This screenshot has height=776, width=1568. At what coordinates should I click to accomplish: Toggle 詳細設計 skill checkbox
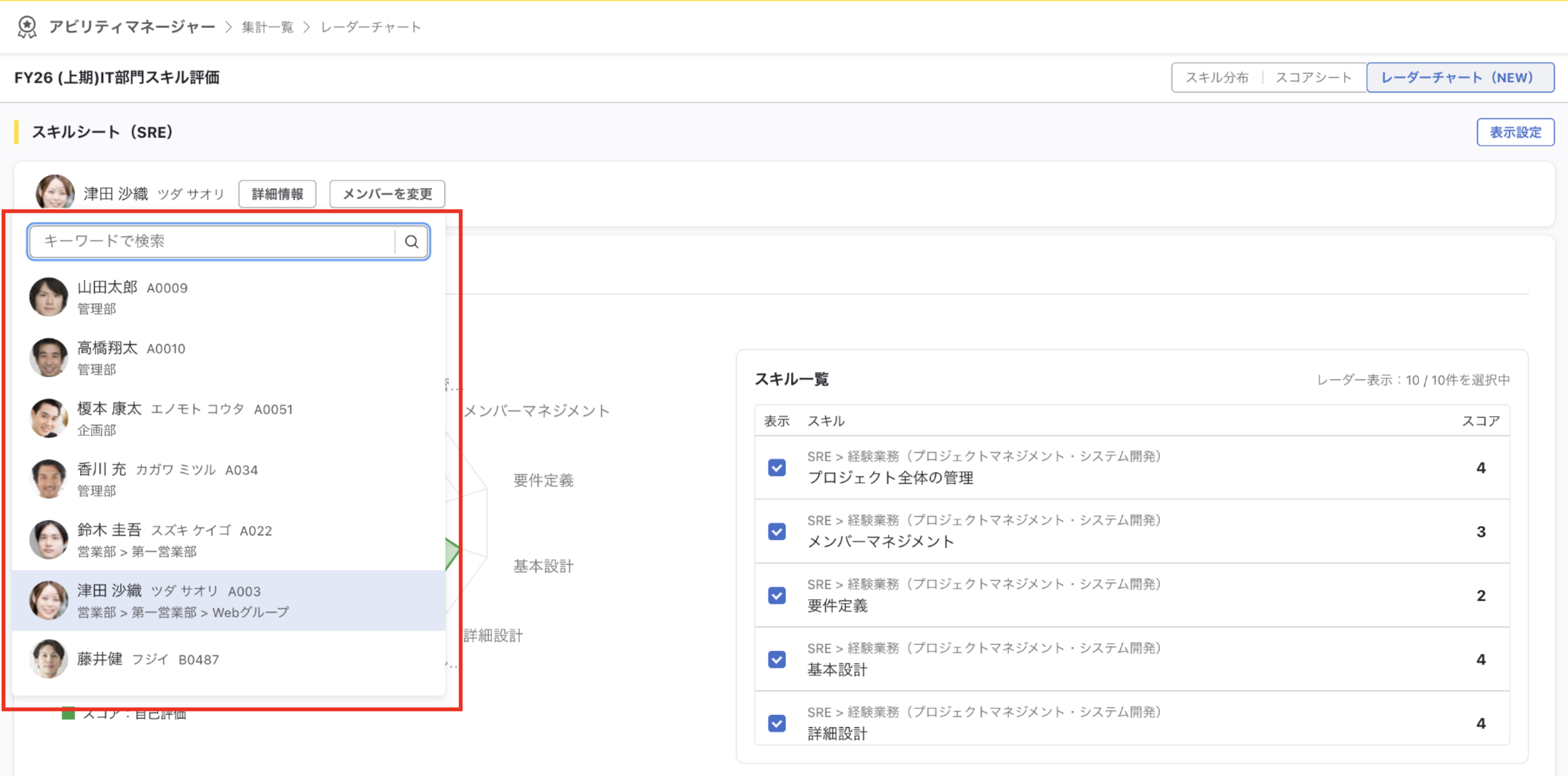776,723
